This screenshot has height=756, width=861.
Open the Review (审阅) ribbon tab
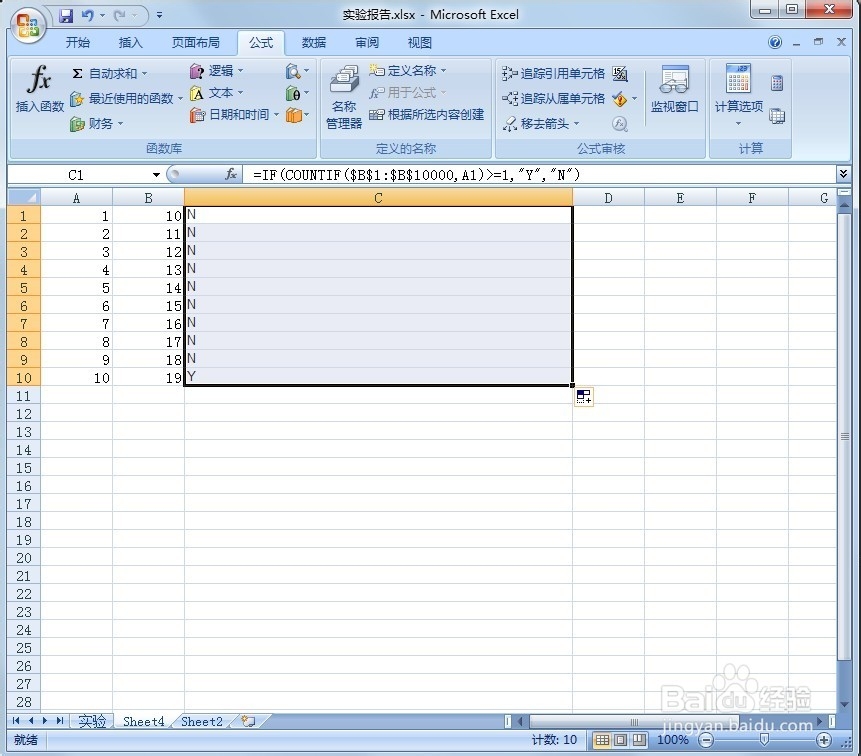pos(366,43)
